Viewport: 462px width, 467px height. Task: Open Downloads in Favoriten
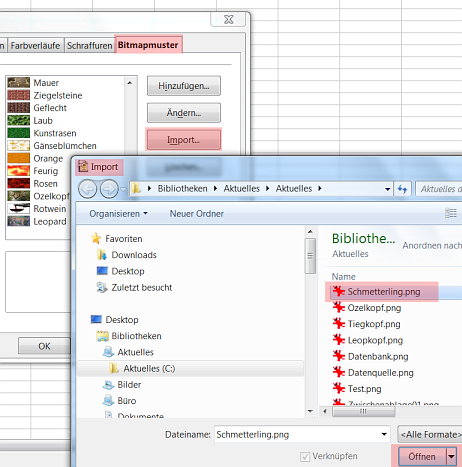coord(134,255)
